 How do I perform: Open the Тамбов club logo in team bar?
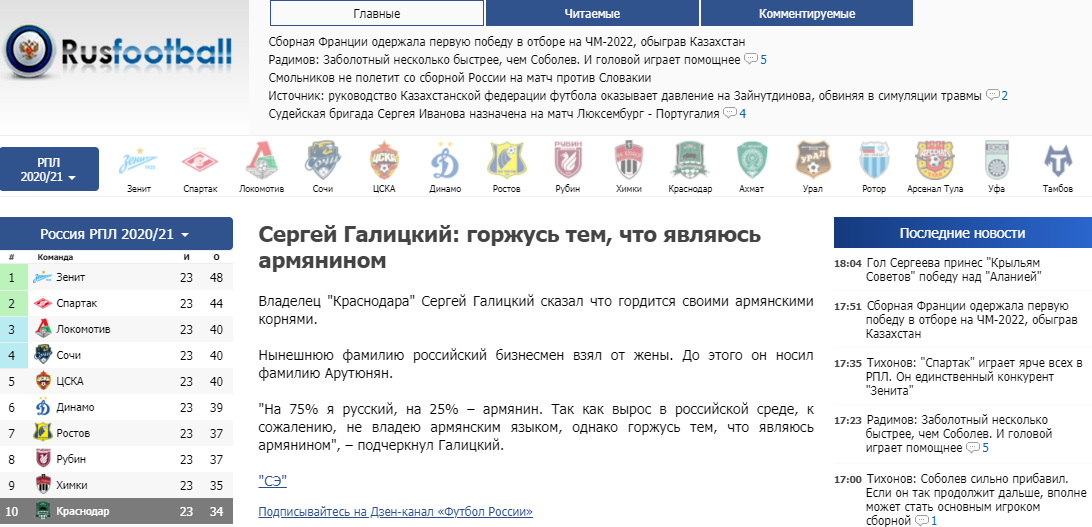[1057, 161]
